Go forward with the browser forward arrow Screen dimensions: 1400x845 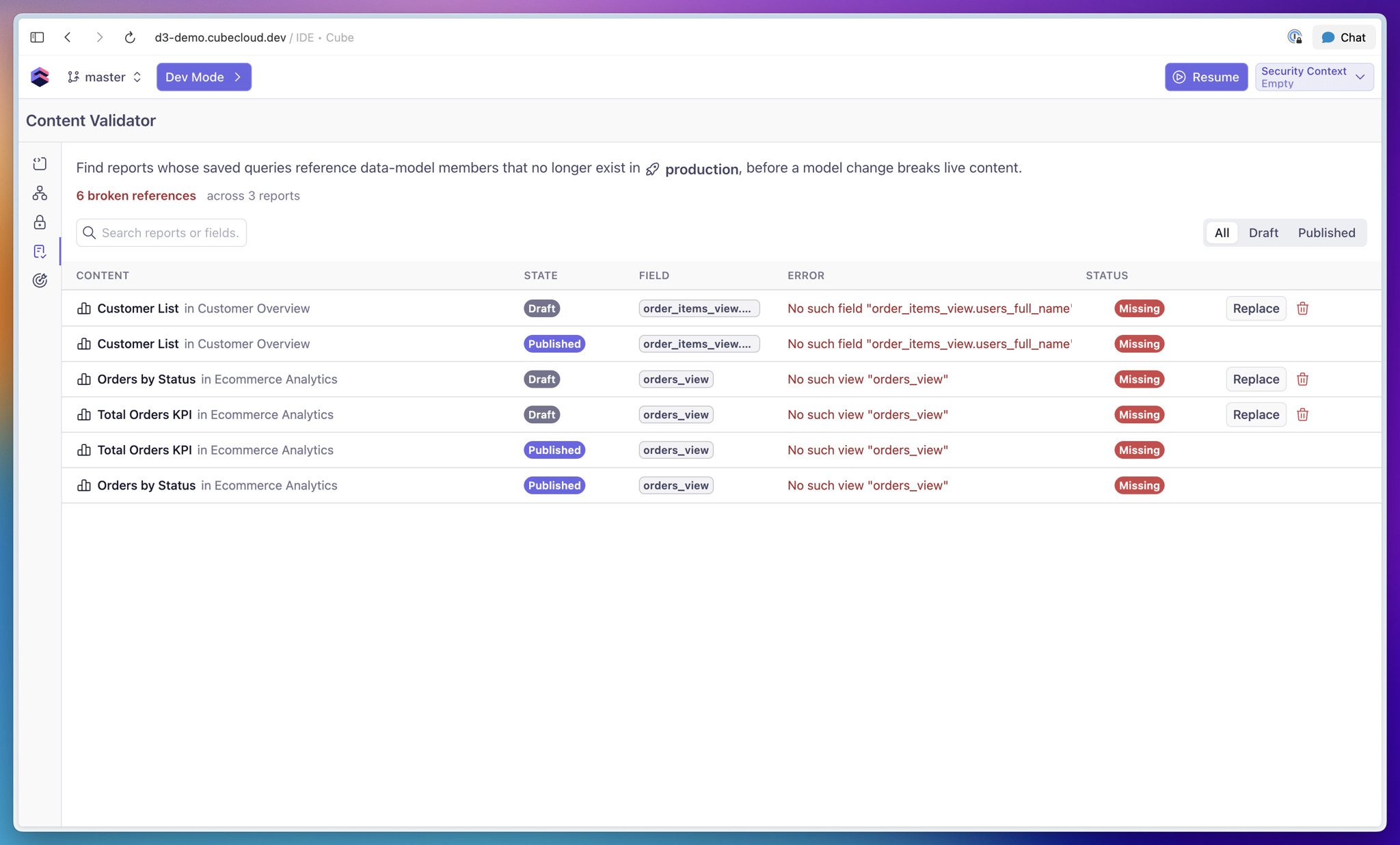99,38
